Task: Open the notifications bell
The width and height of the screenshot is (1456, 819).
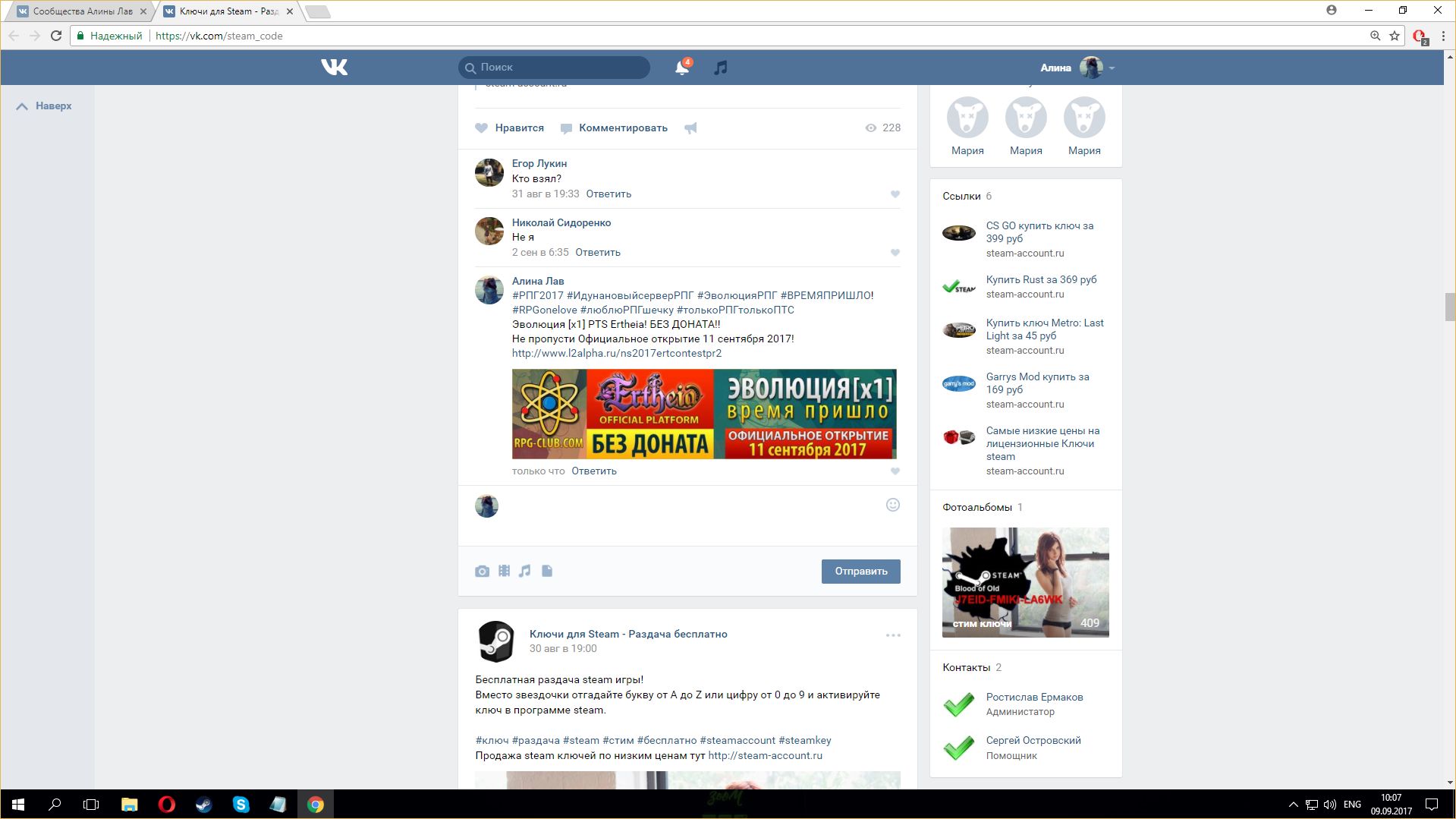Action: tap(682, 68)
